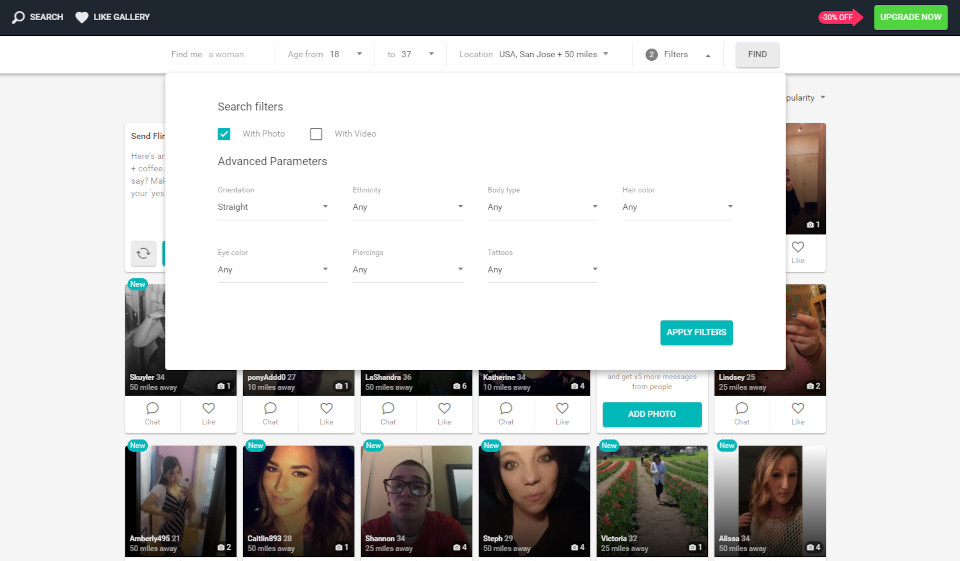Open the Hair color dropdown

[x=677, y=207]
